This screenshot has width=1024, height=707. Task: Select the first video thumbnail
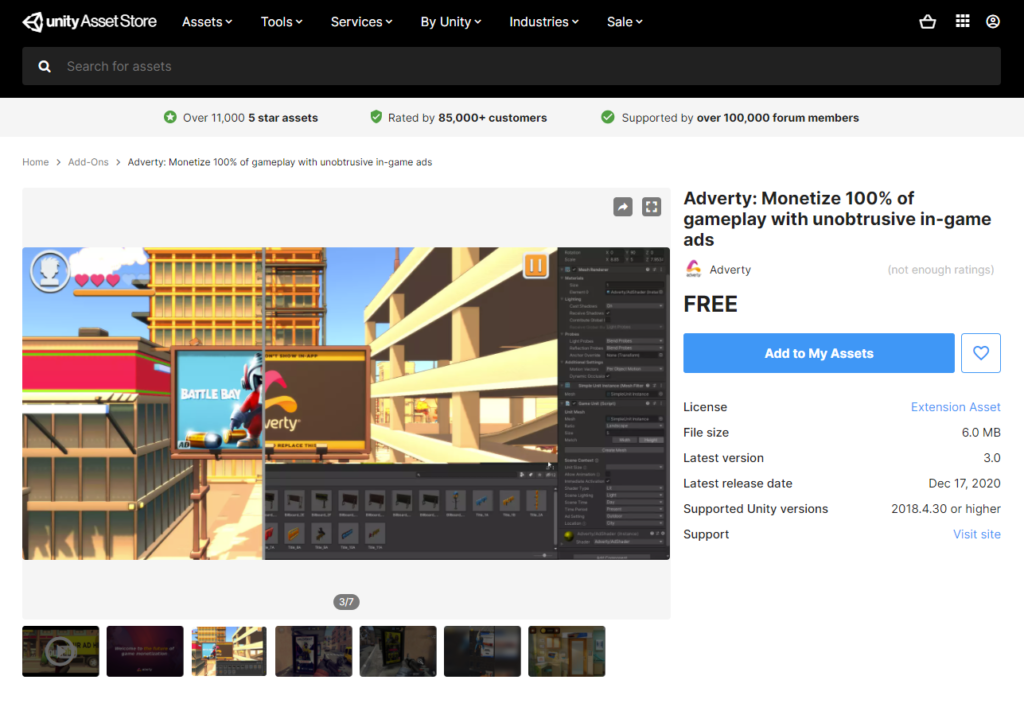tap(61, 651)
